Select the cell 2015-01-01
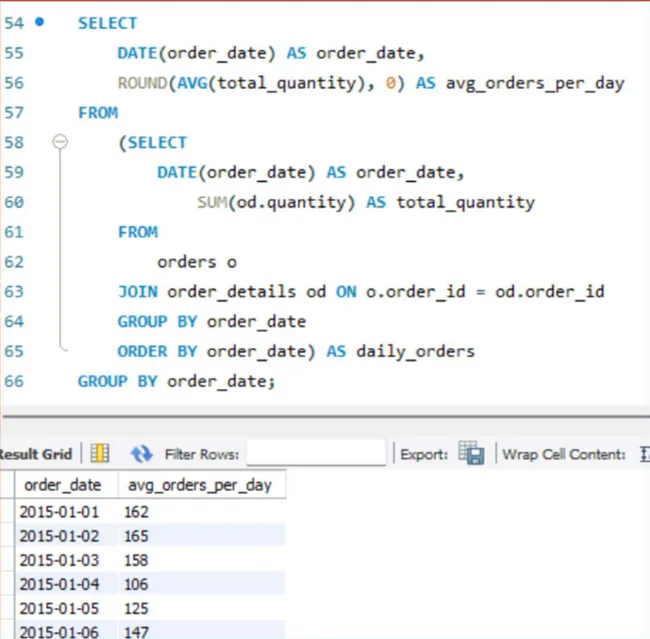This screenshot has height=639, width=650. click(x=59, y=512)
